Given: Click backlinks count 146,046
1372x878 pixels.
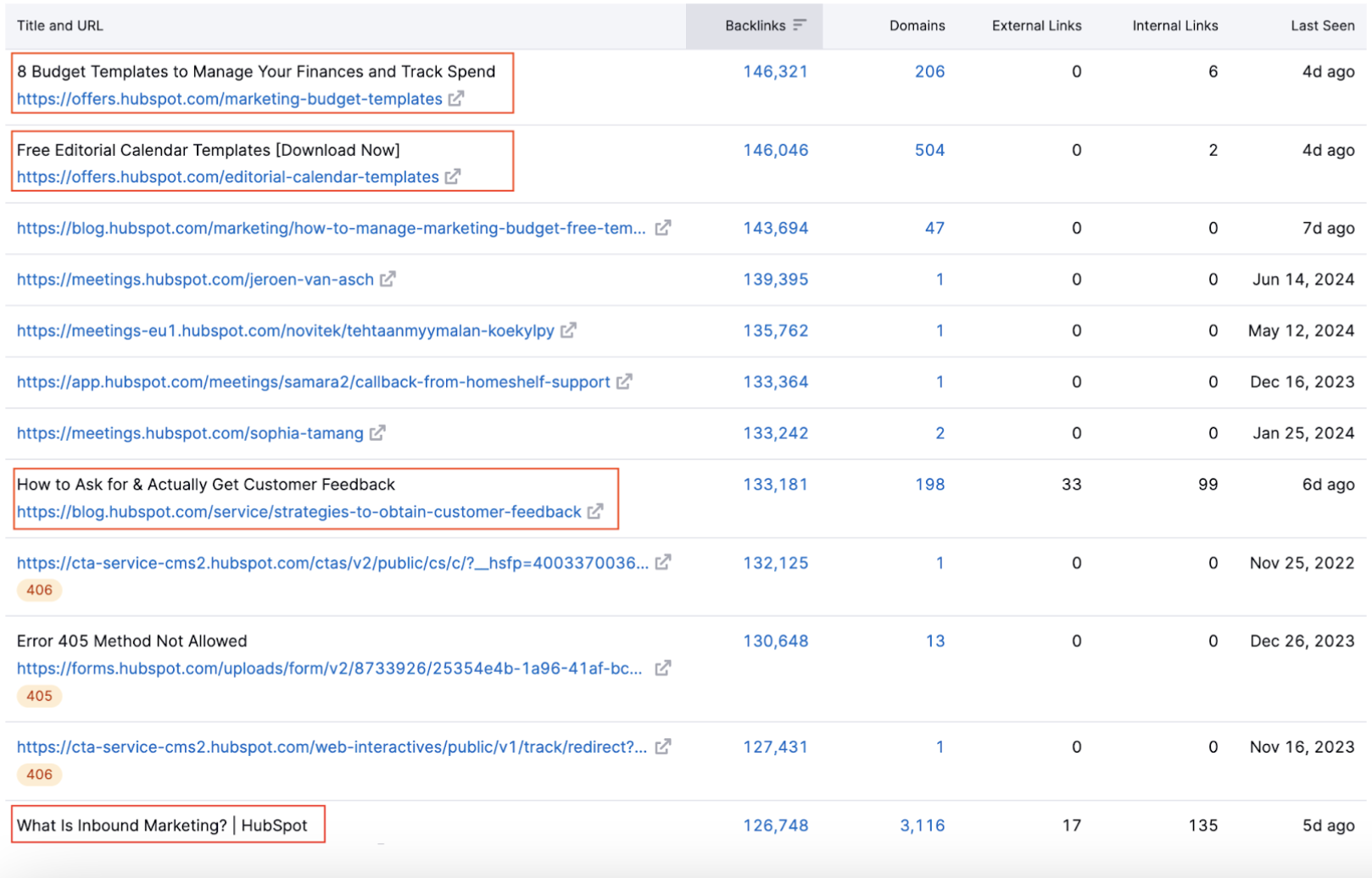Looking at the screenshot, I should (x=775, y=150).
